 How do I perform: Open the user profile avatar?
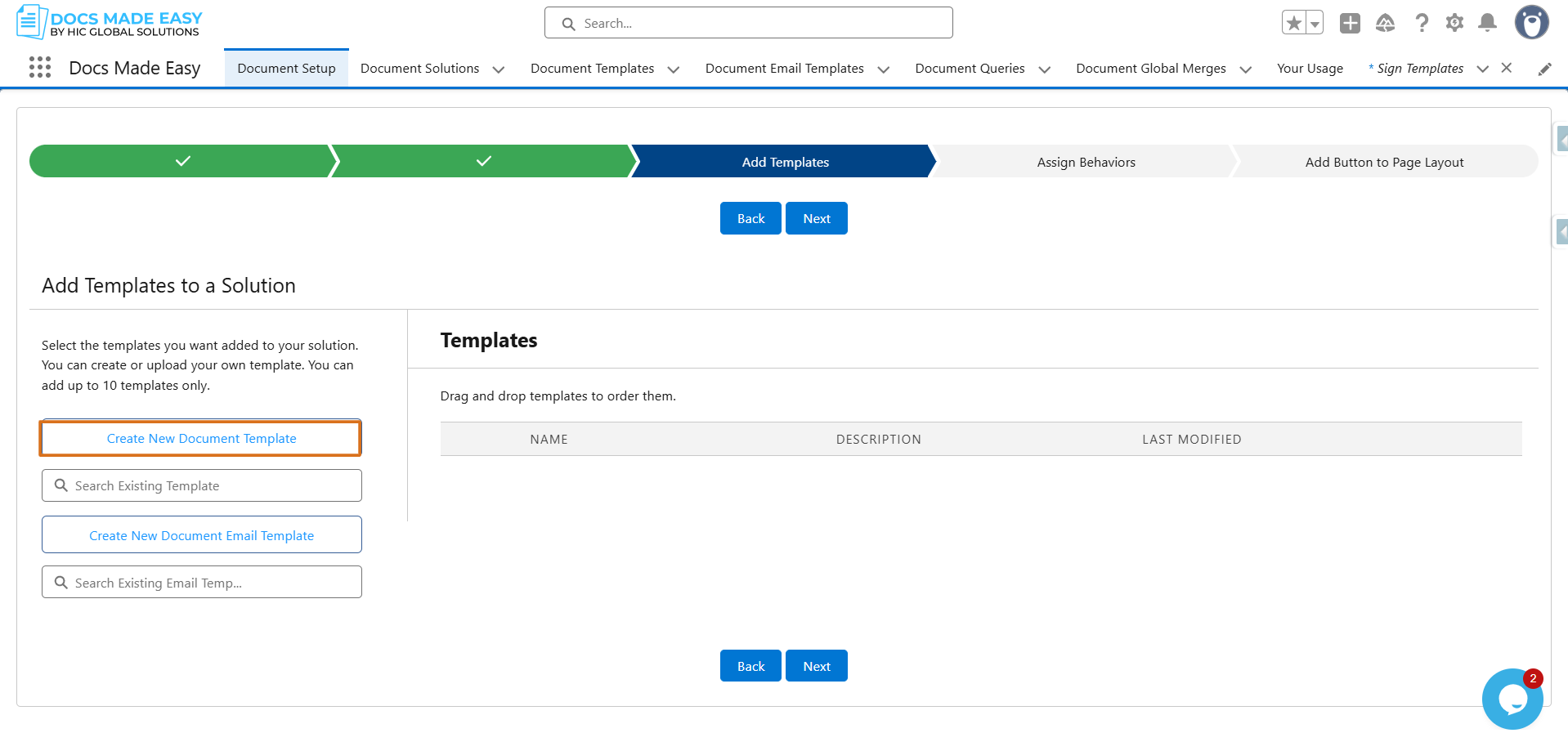click(1531, 22)
